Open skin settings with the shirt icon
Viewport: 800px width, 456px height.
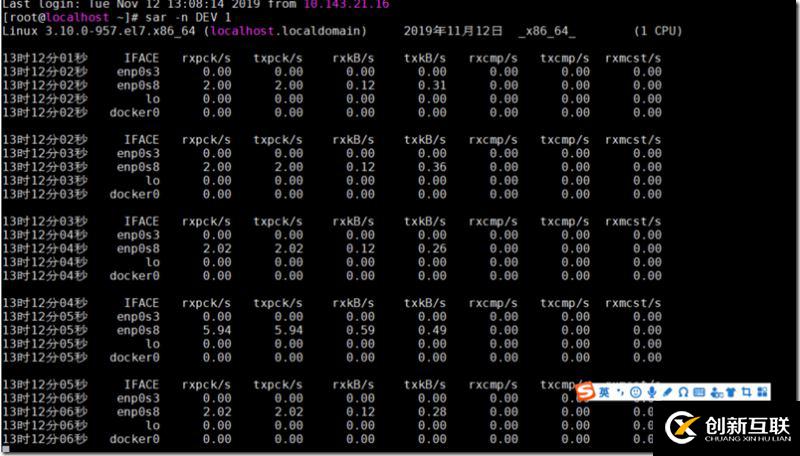pos(731,392)
